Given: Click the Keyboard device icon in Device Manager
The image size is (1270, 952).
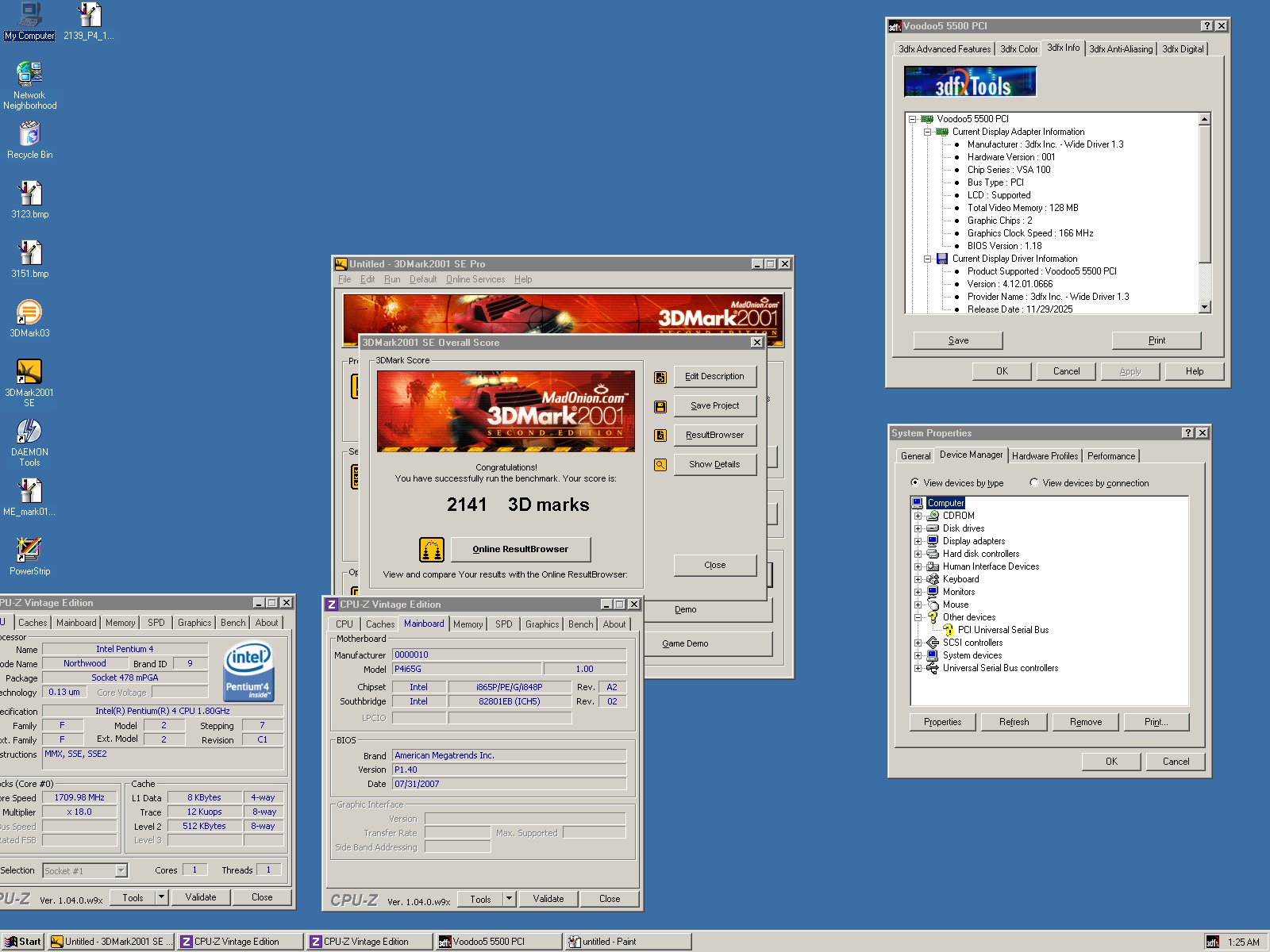Looking at the screenshot, I should tap(933, 579).
